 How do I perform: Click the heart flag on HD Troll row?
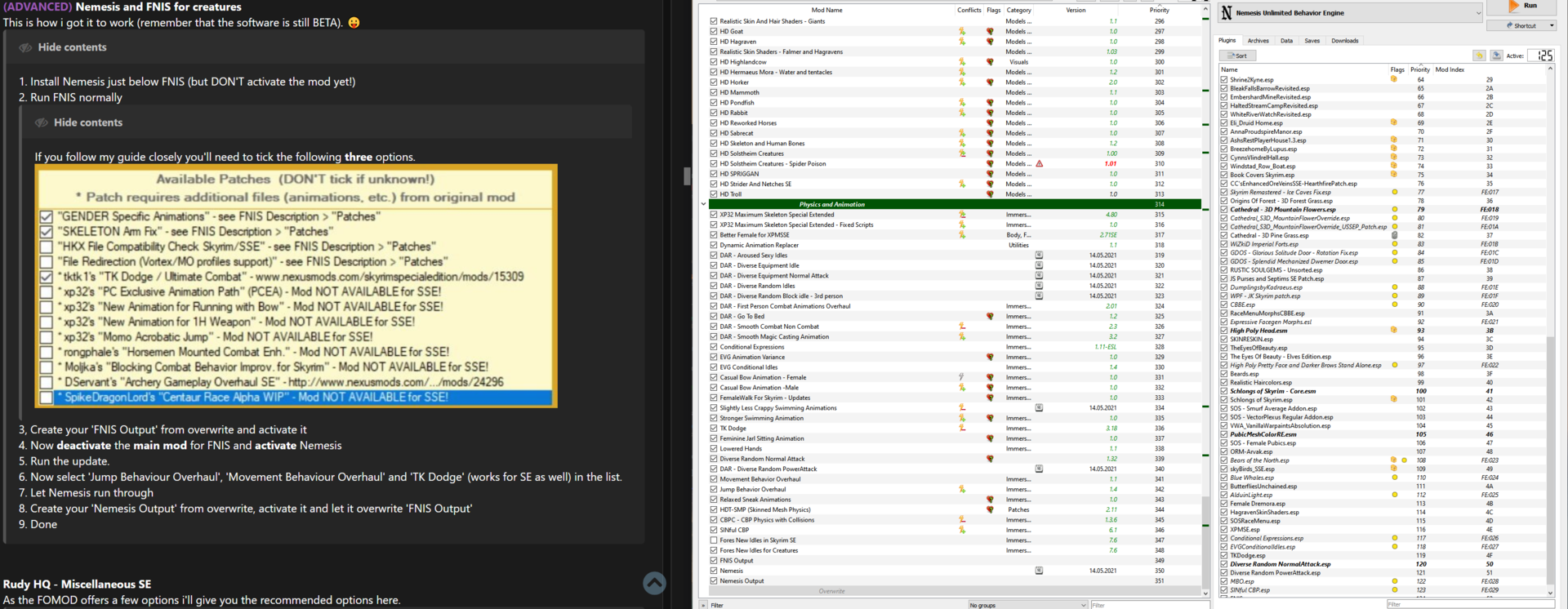point(990,194)
